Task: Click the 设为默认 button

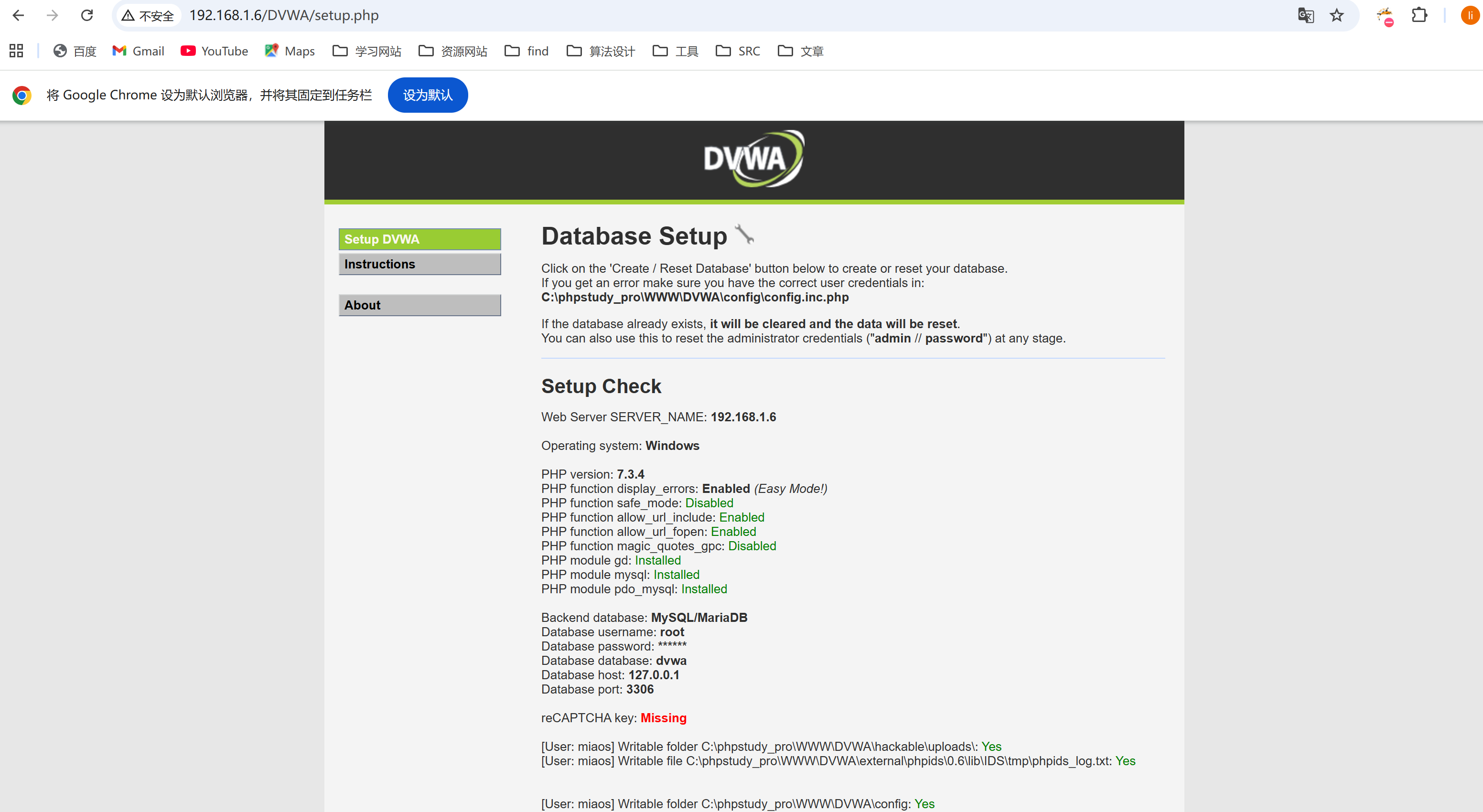Action: pos(428,95)
